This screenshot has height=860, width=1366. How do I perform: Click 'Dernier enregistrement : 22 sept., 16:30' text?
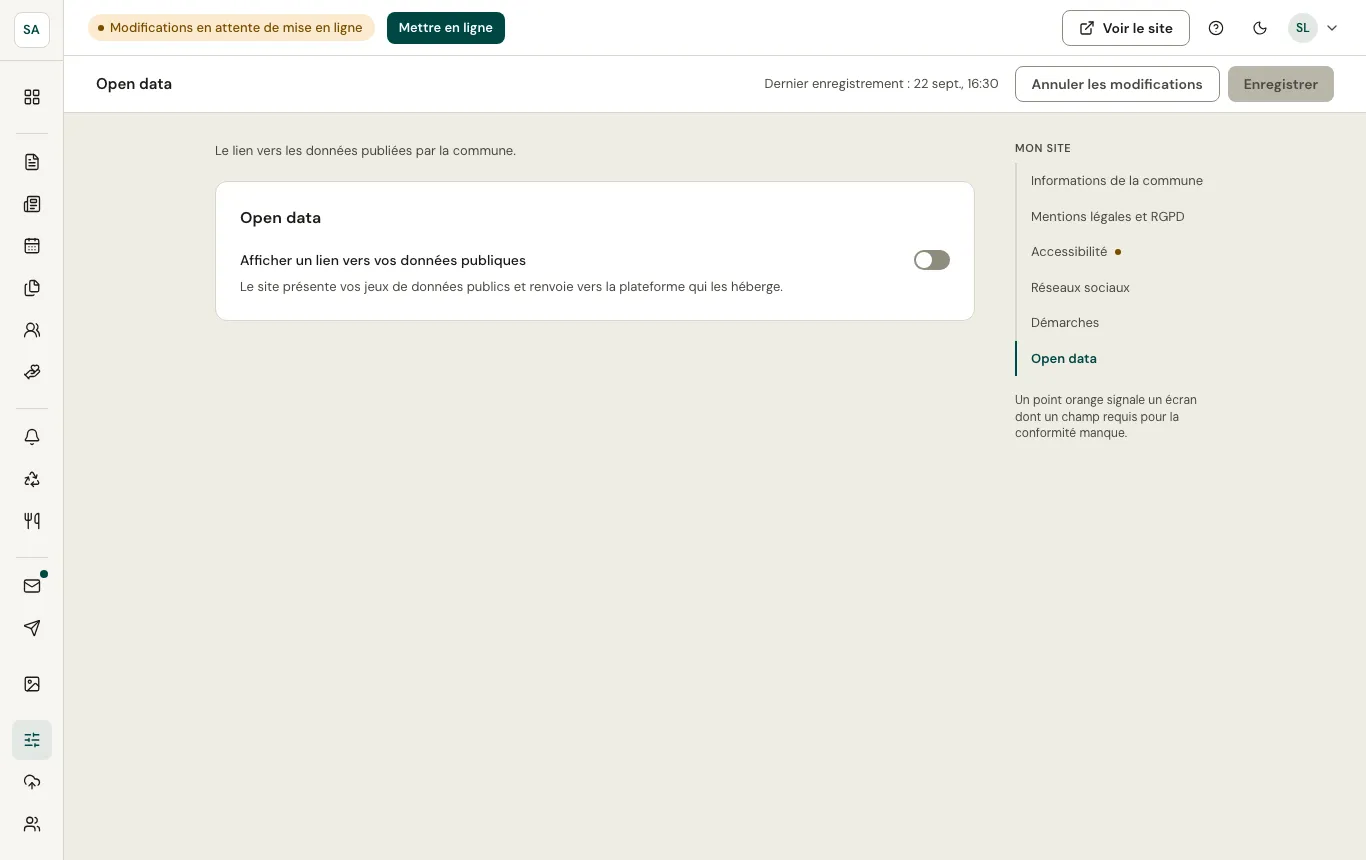(x=881, y=84)
